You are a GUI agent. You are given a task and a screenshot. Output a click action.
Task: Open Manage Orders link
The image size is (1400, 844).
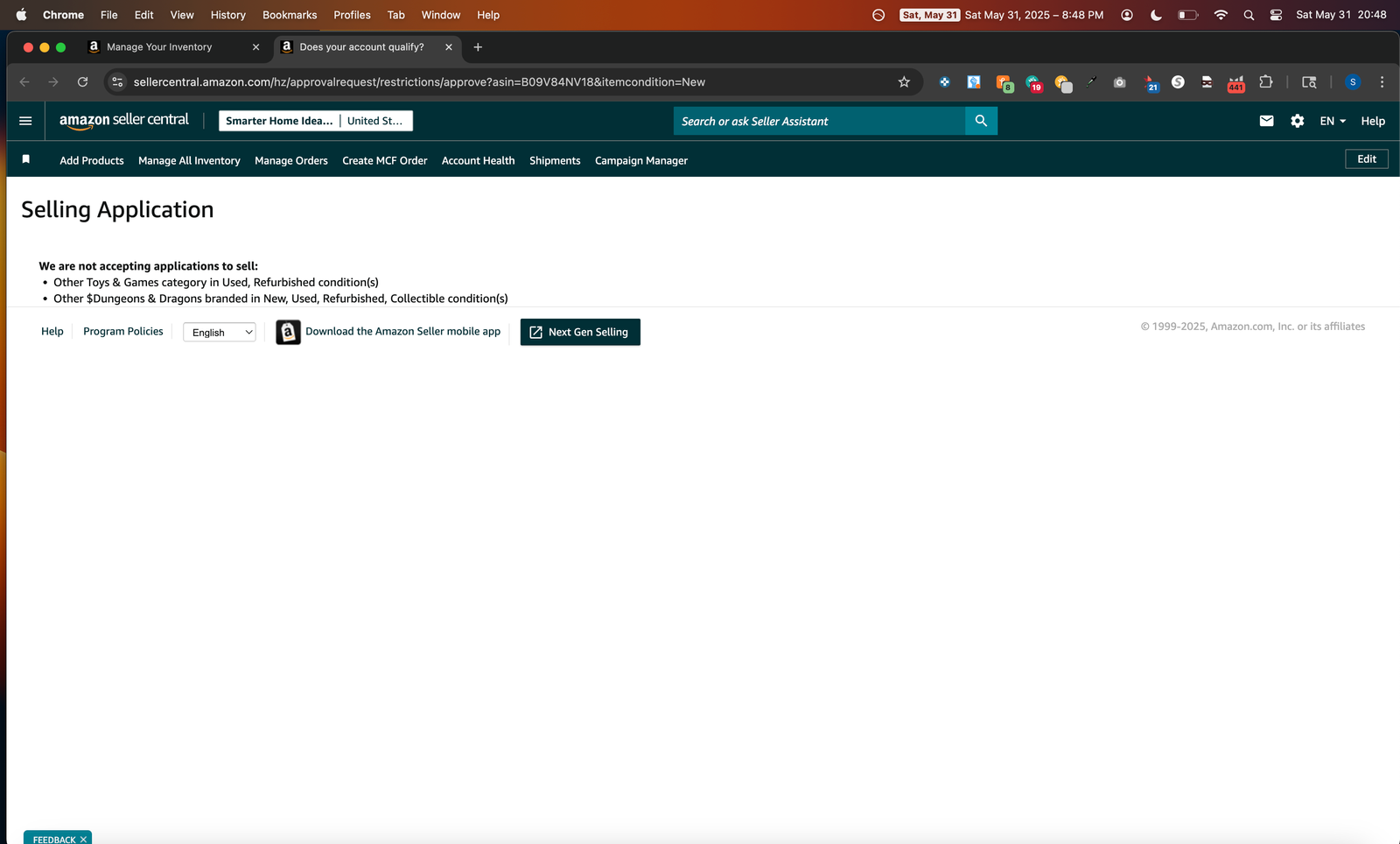pos(291,160)
